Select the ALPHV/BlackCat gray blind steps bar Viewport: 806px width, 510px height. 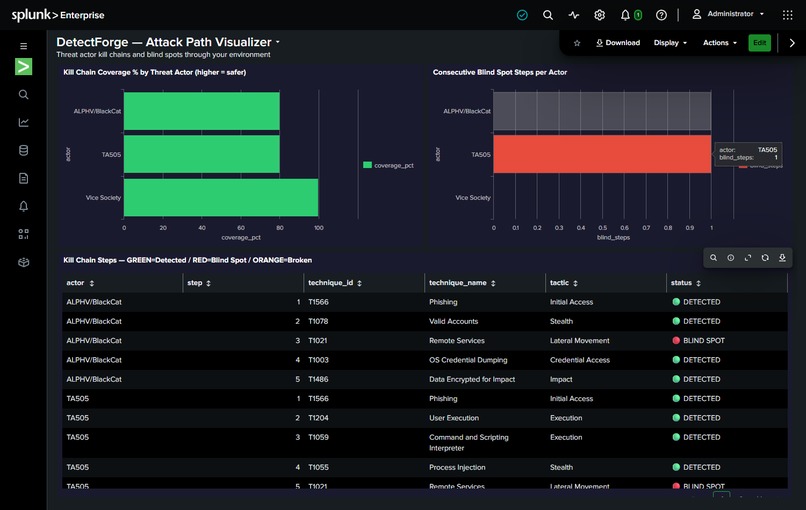coord(602,111)
